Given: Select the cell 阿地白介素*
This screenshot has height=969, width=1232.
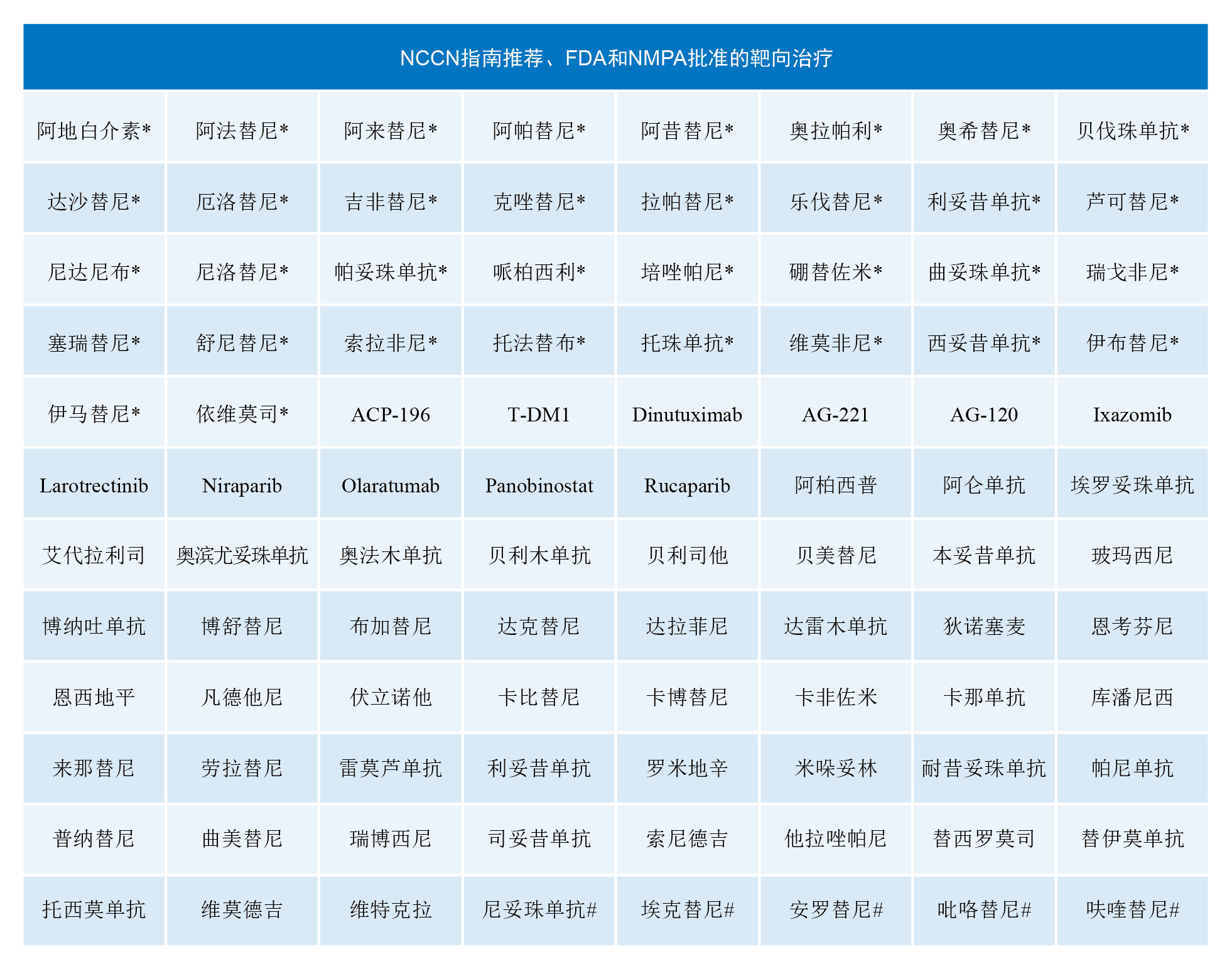Looking at the screenshot, I should (94, 131).
